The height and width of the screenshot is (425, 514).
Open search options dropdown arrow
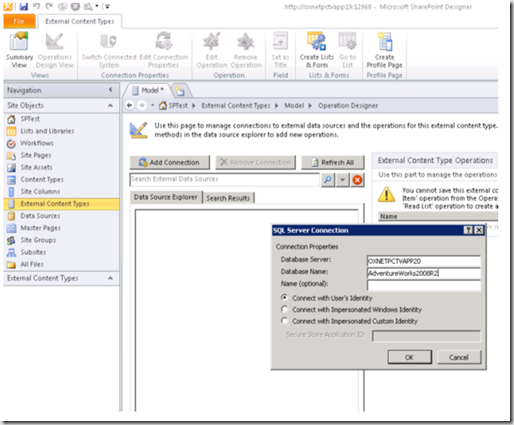[342, 180]
